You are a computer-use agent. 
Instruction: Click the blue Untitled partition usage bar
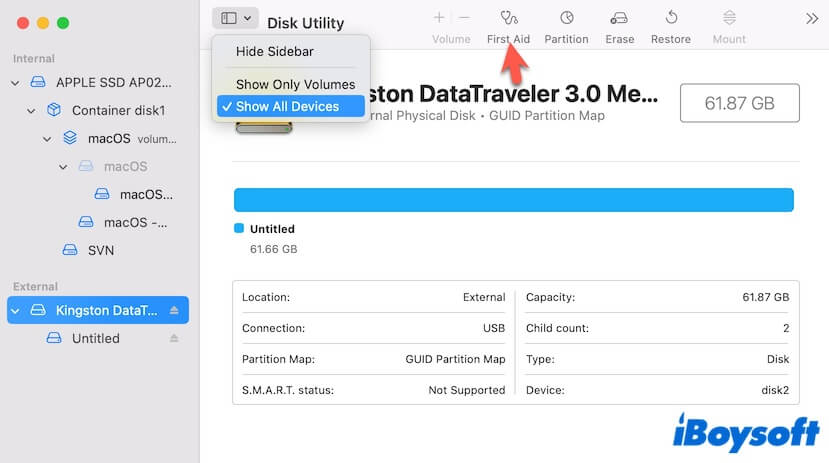513,199
